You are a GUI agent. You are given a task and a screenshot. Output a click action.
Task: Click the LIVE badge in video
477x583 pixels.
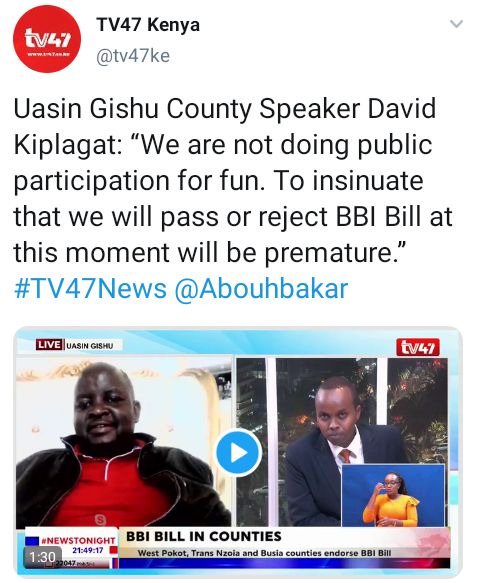[49, 344]
